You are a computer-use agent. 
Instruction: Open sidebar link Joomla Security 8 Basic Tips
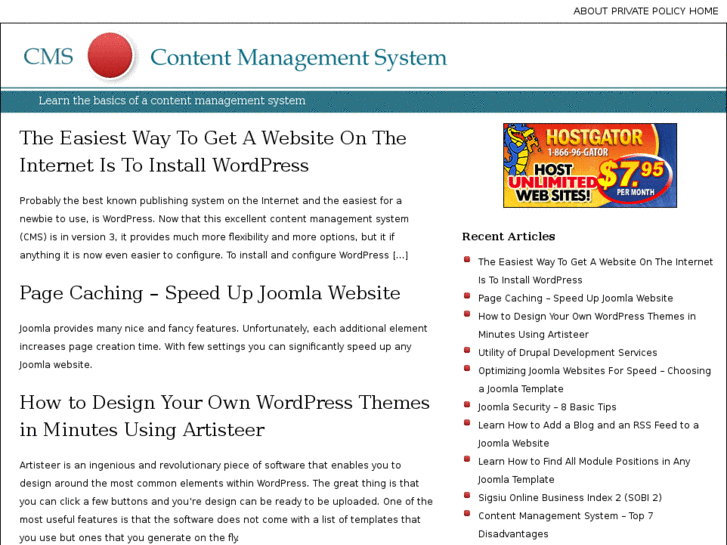pyautogui.click(x=547, y=407)
